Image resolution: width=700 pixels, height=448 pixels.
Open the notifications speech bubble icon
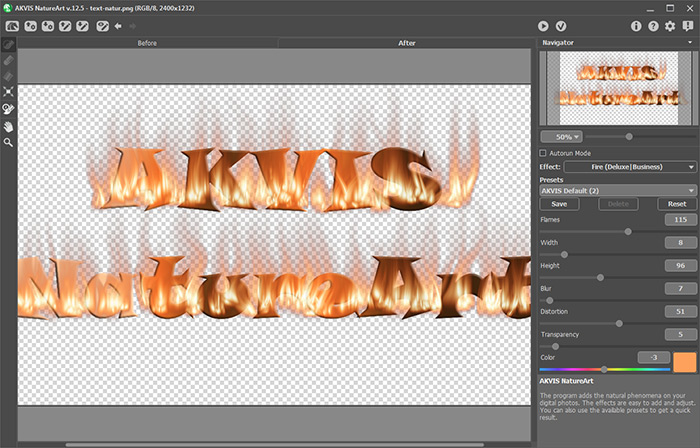(688, 26)
